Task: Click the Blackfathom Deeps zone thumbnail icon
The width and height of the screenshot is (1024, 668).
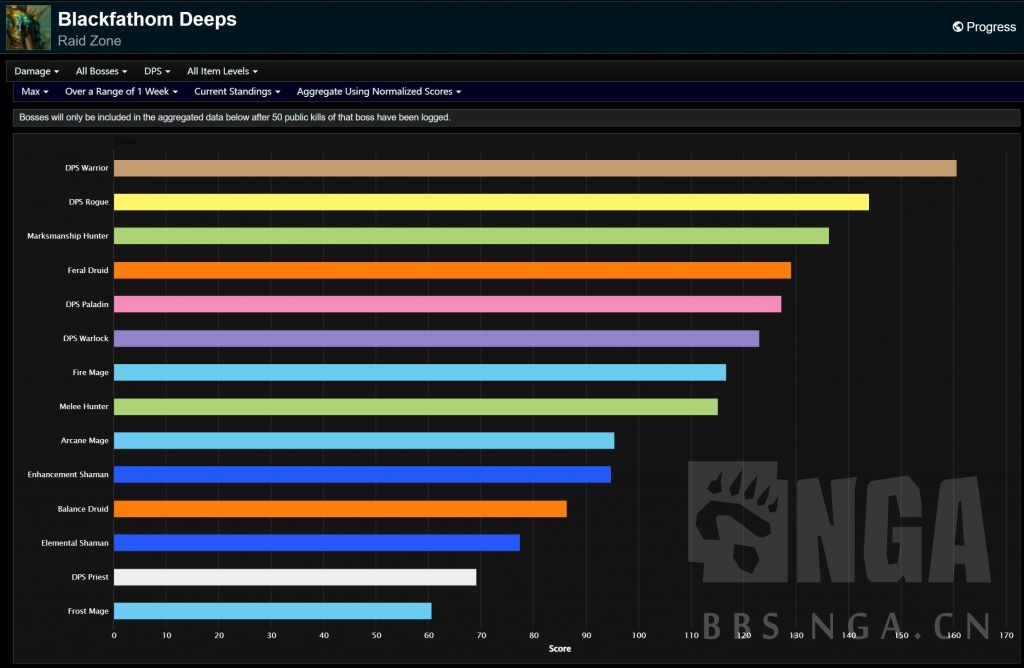Action: (x=28, y=27)
